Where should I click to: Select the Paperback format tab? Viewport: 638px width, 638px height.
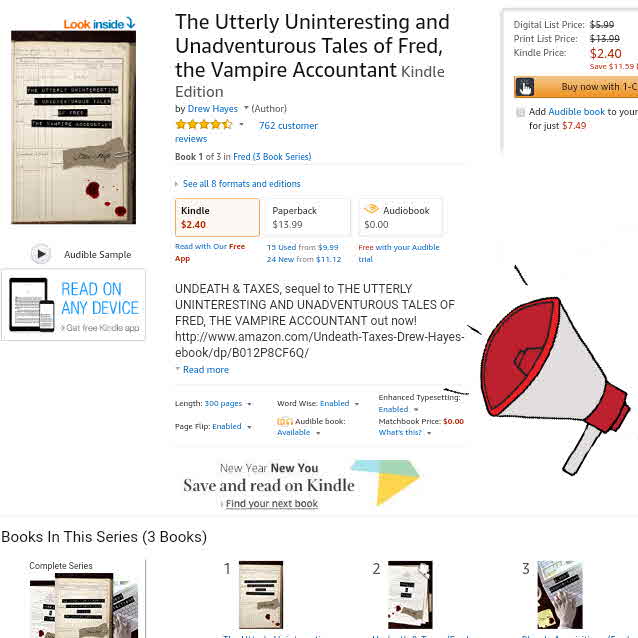point(308,217)
